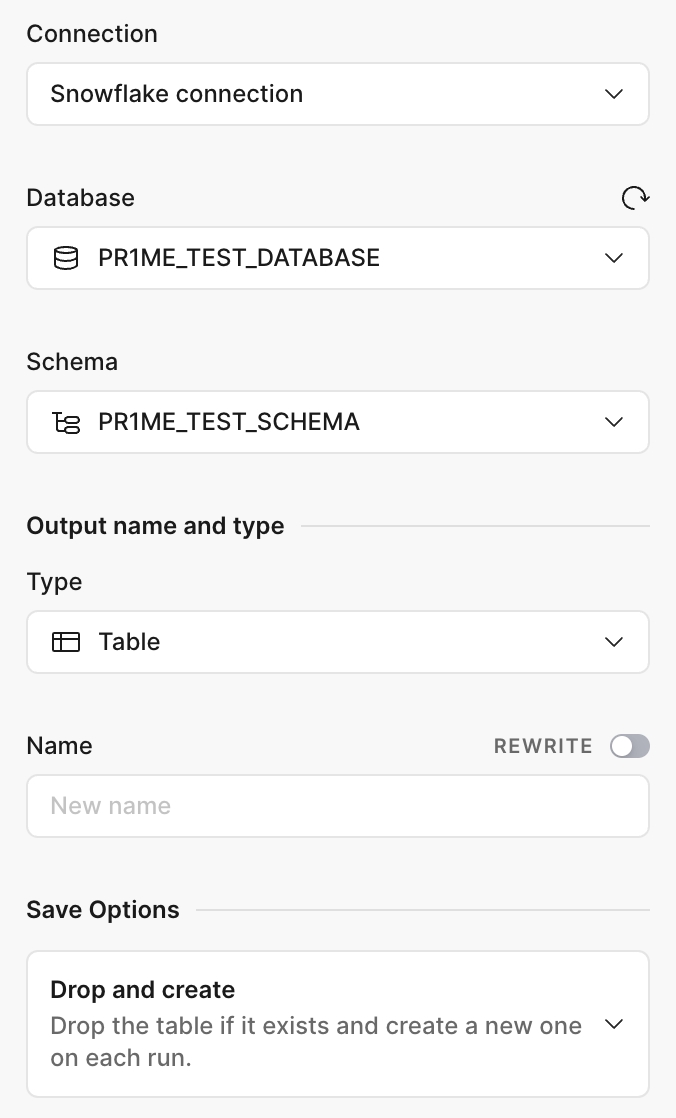This screenshot has height=1118, width=676.
Task: Click the schema hierarchy icon
Action: click(x=66, y=422)
